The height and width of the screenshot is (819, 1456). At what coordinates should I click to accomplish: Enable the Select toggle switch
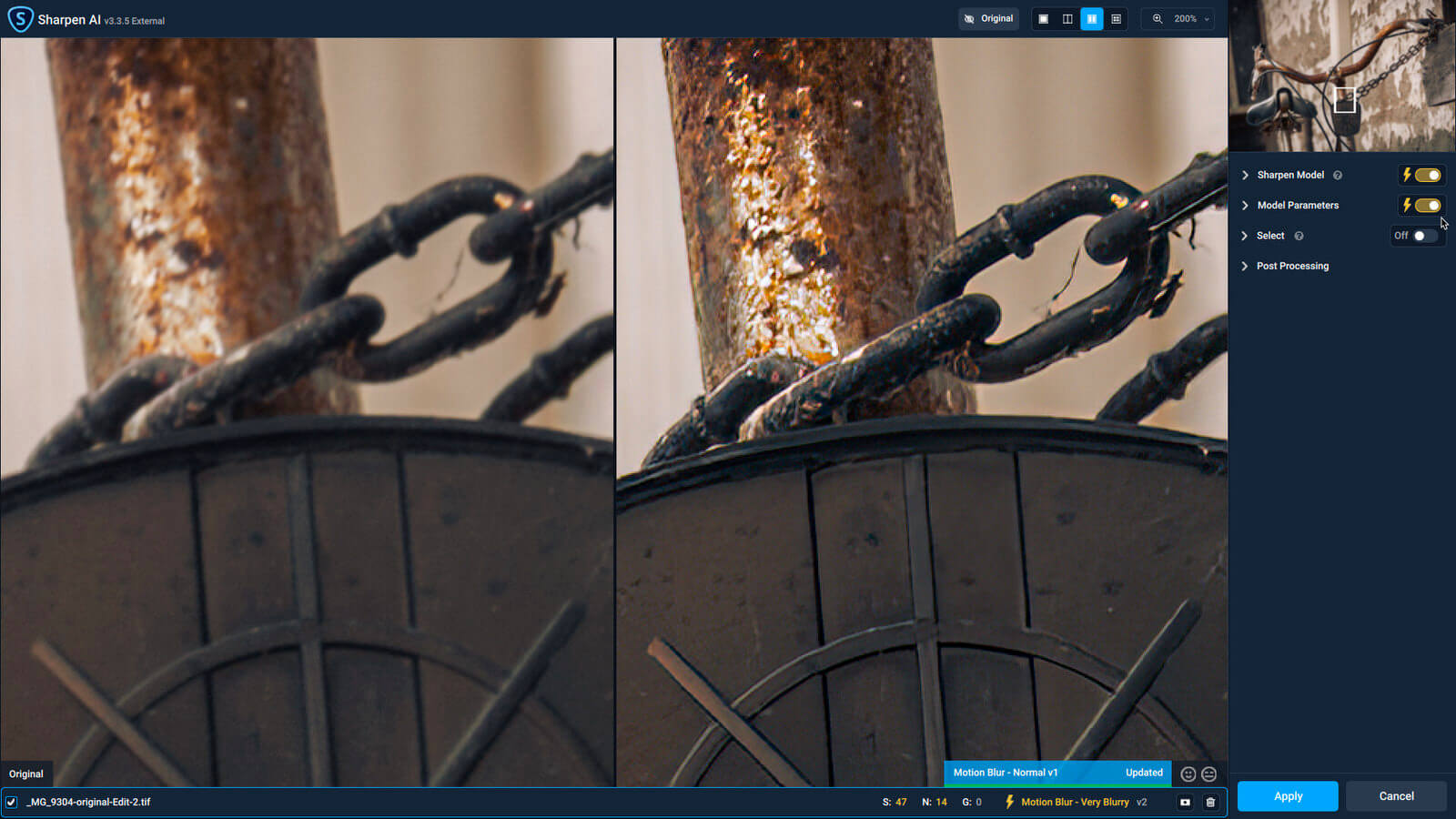click(x=1423, y=236)
